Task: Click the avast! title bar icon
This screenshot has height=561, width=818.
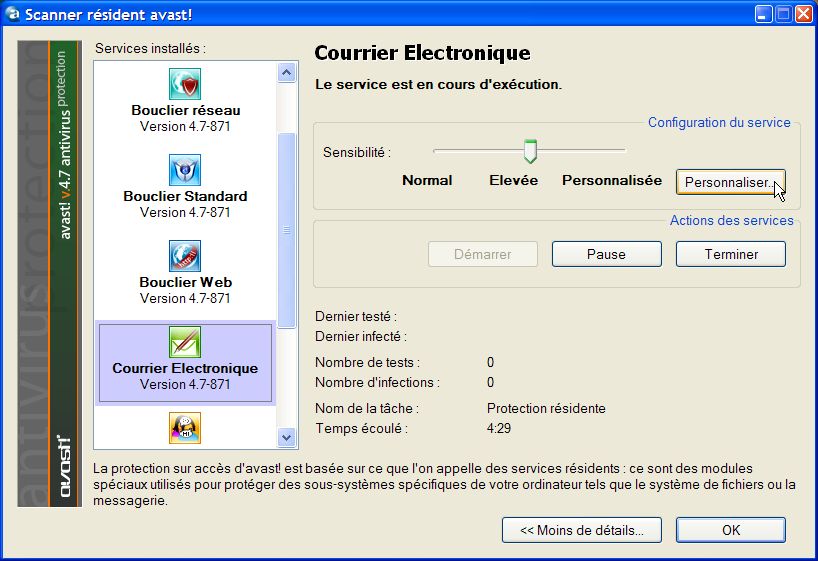Action: point(14,14)
